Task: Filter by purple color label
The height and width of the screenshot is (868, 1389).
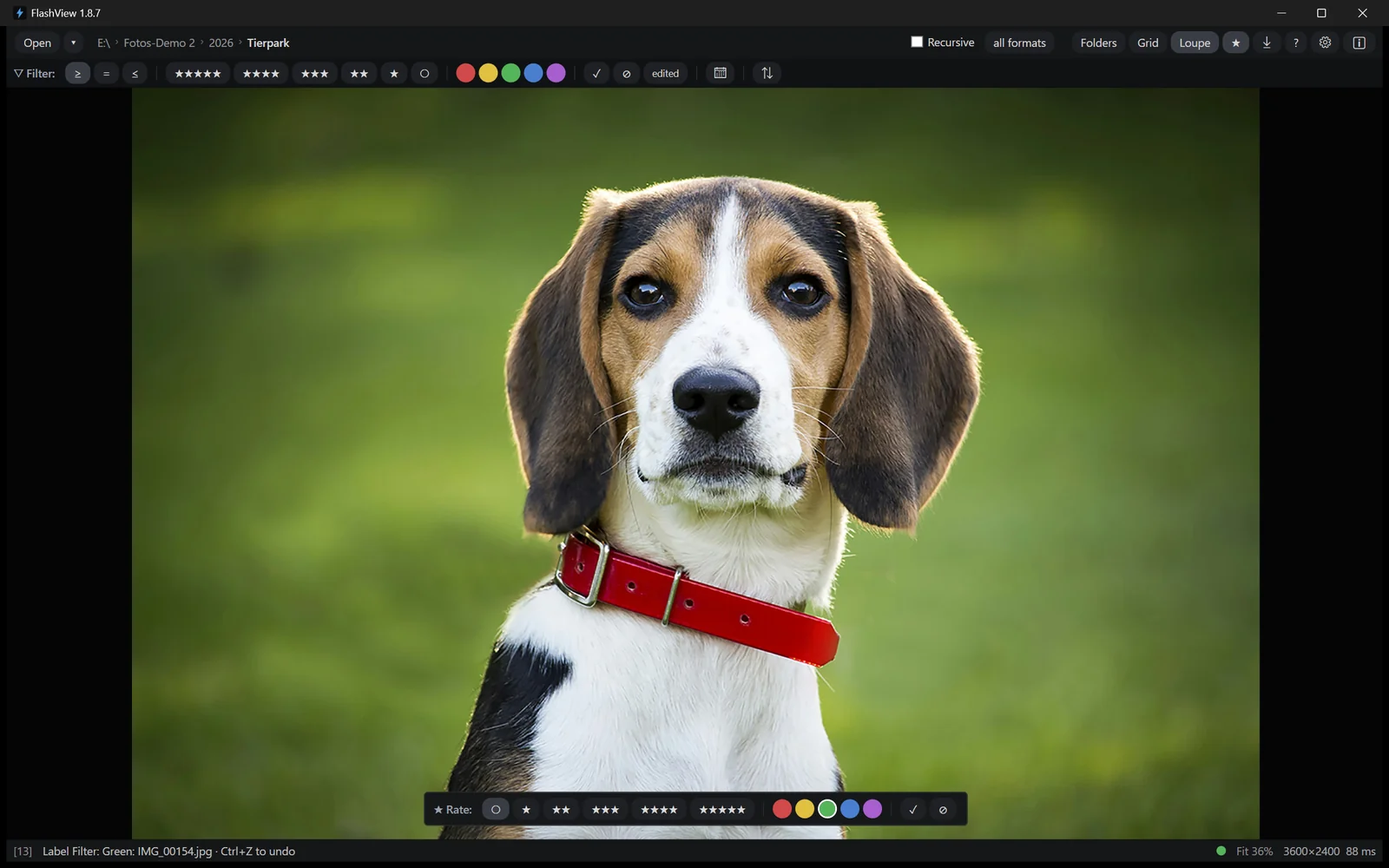Action: point(556,74)
